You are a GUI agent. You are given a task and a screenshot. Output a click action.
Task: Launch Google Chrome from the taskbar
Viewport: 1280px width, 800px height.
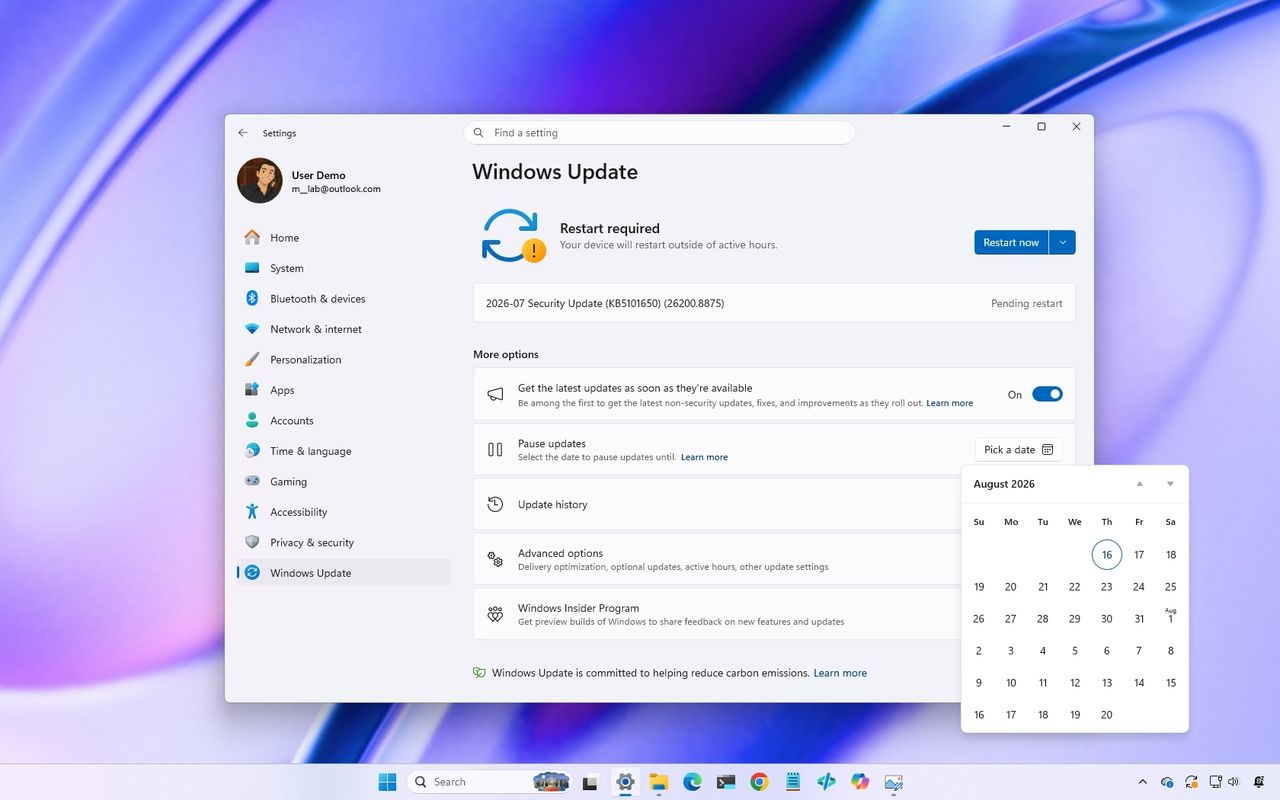tap(760, 782)
